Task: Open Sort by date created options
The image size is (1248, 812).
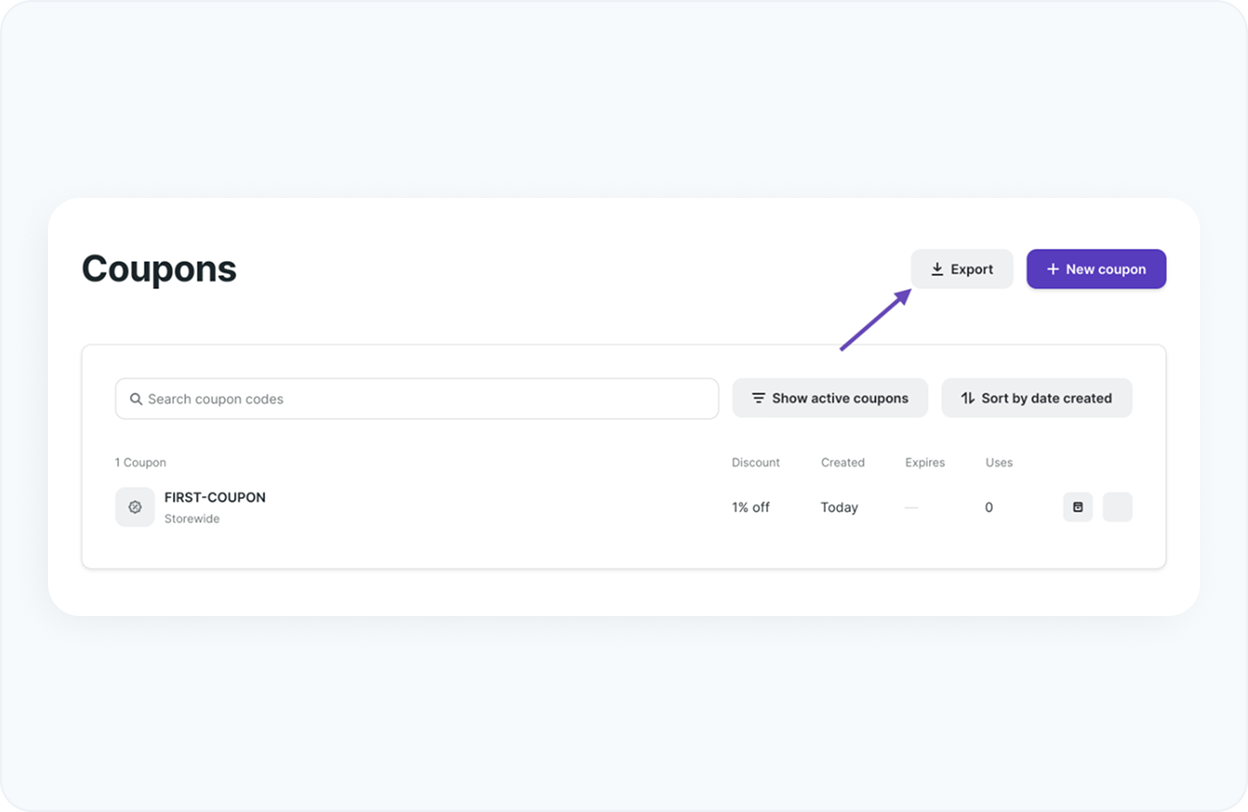Action: coord(1037,398)
